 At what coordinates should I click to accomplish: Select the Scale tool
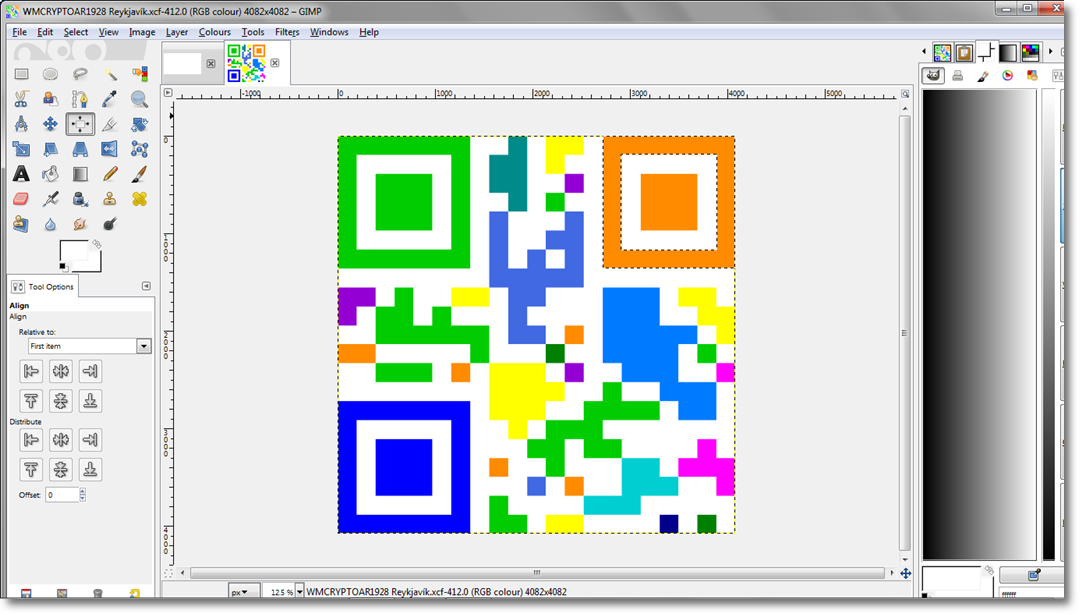pyautogui.click(x=21, y=149)
